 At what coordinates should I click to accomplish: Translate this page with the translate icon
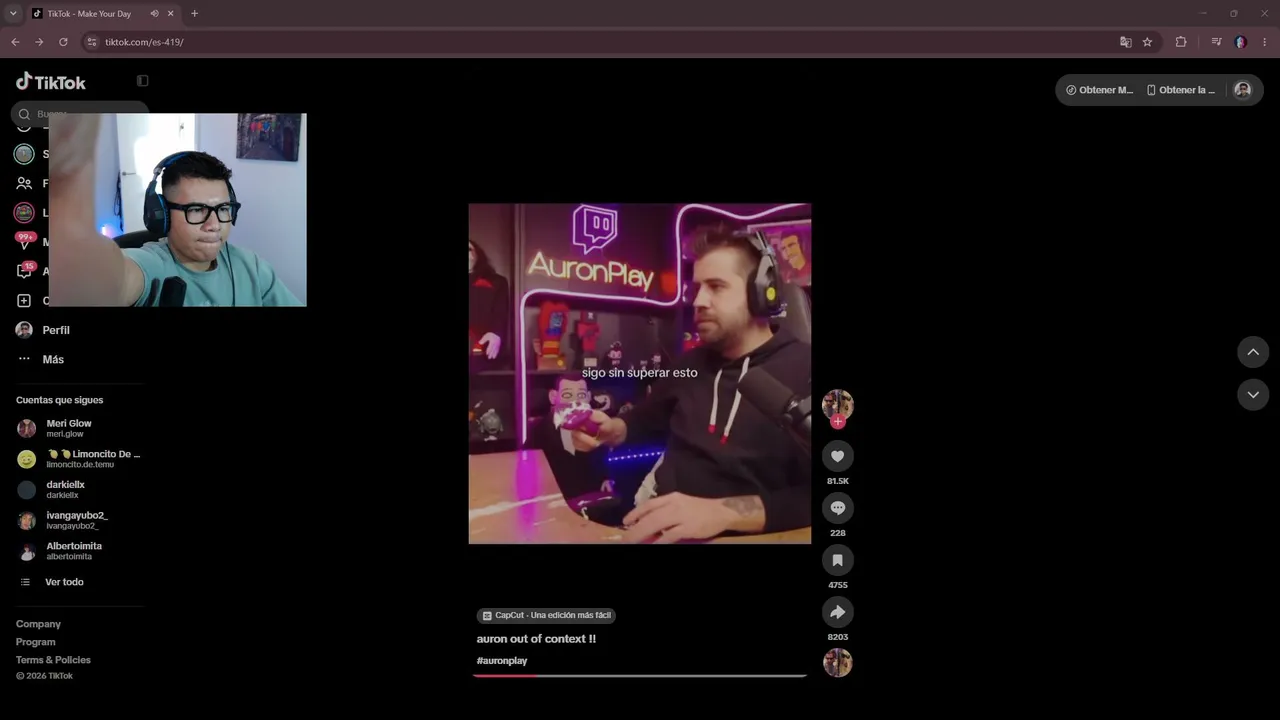tap(1126, 42)
